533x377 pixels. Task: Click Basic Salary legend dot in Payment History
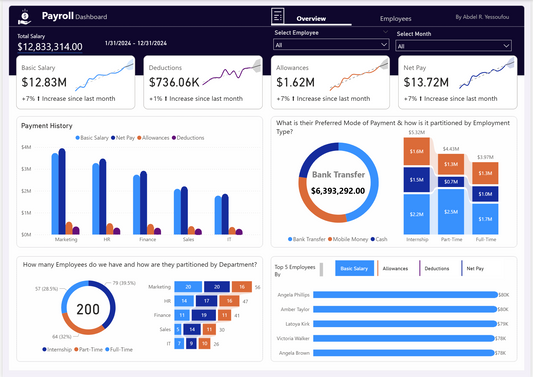point(78,138)
